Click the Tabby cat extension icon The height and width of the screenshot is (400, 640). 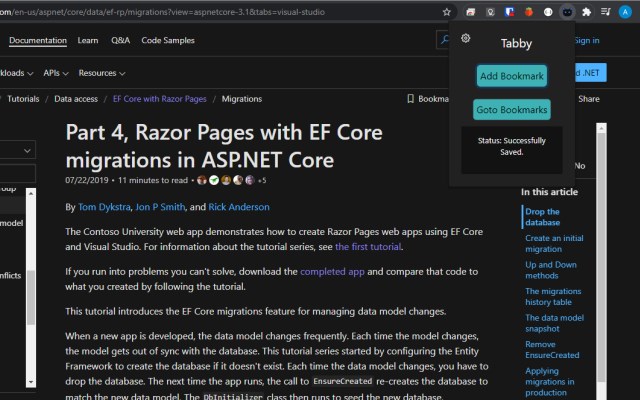point(567,12)
